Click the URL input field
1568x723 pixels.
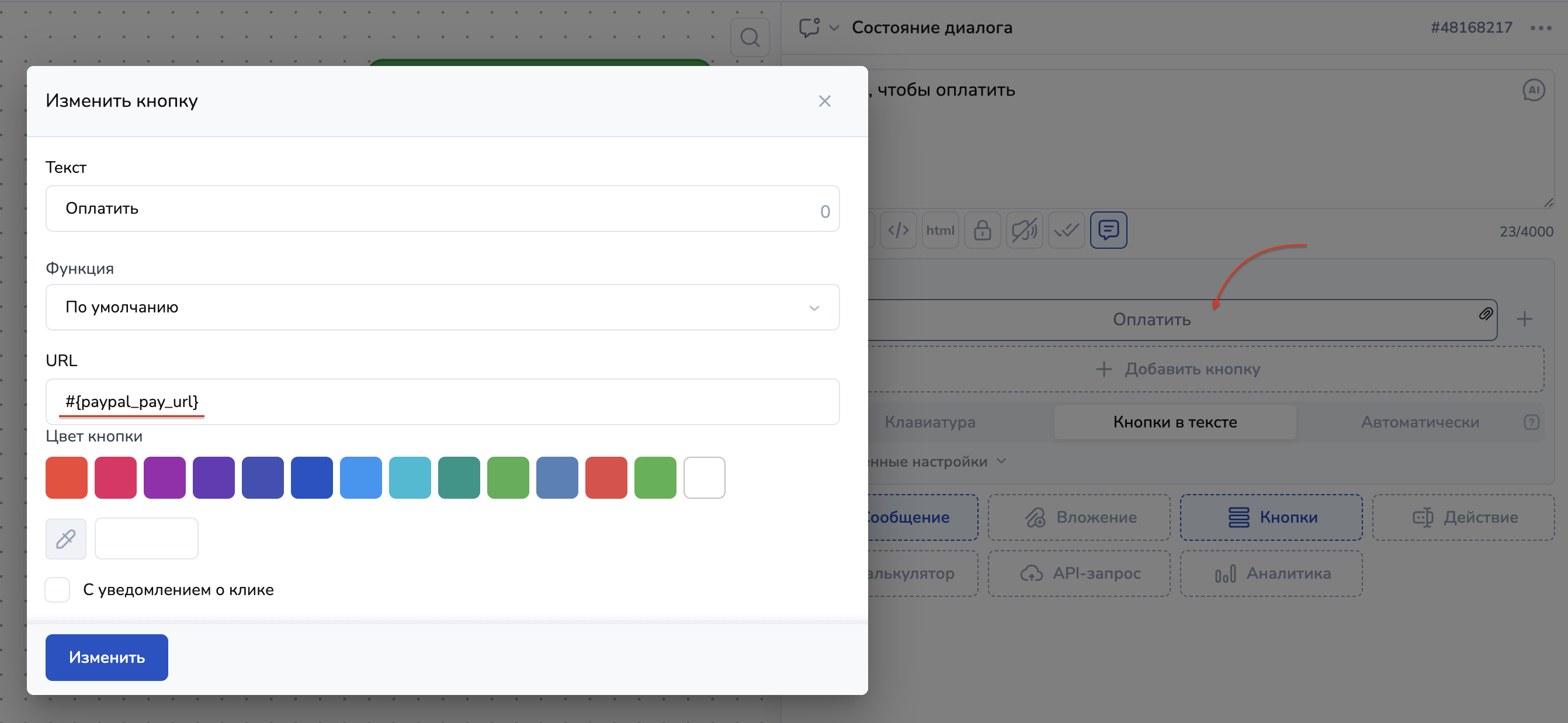(442, 402)
